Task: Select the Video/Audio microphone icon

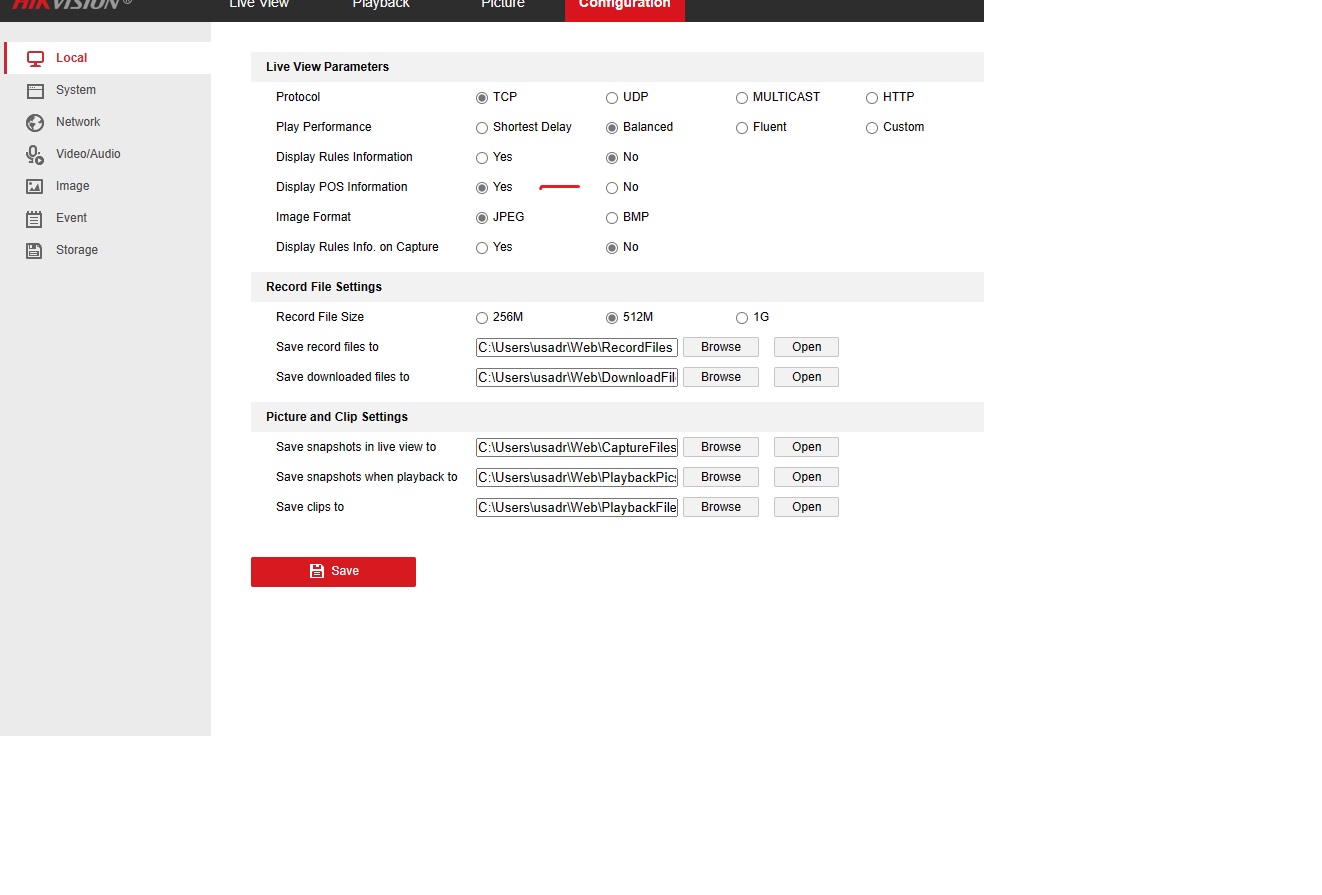Action: point(36,155)
